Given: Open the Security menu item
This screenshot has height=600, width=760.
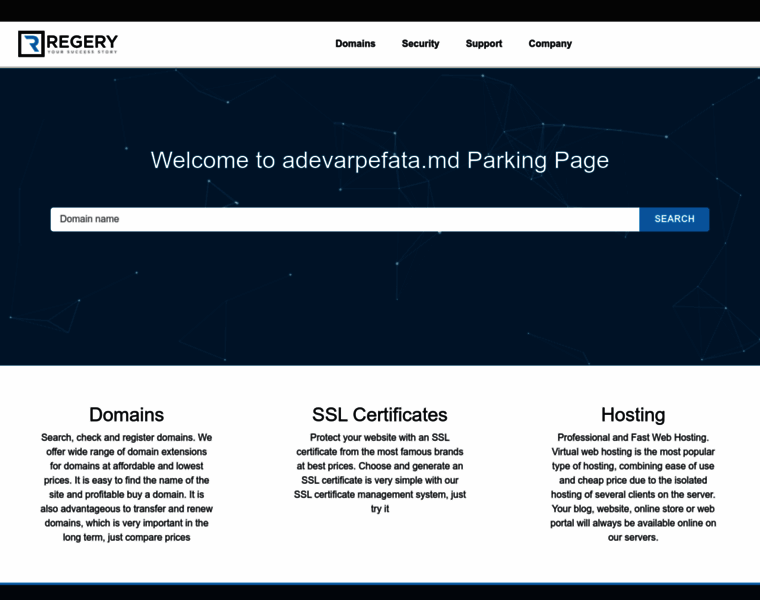Looking at the screenshot, I should click(x=420, y=44).
